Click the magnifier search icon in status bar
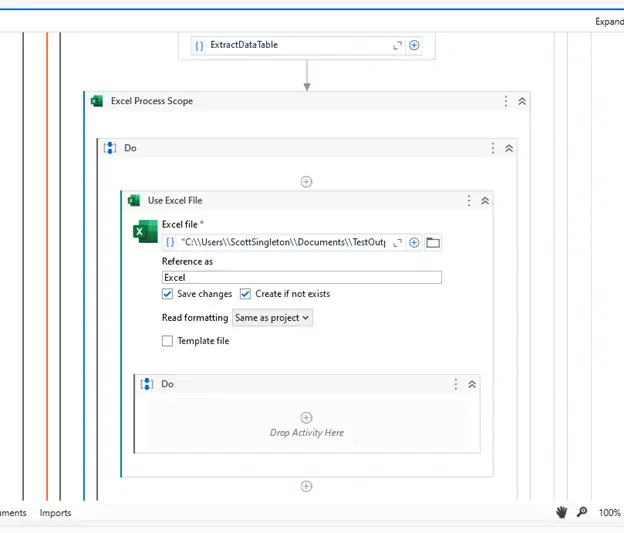The width and height of the screenshot is (624, 533). 582,512
